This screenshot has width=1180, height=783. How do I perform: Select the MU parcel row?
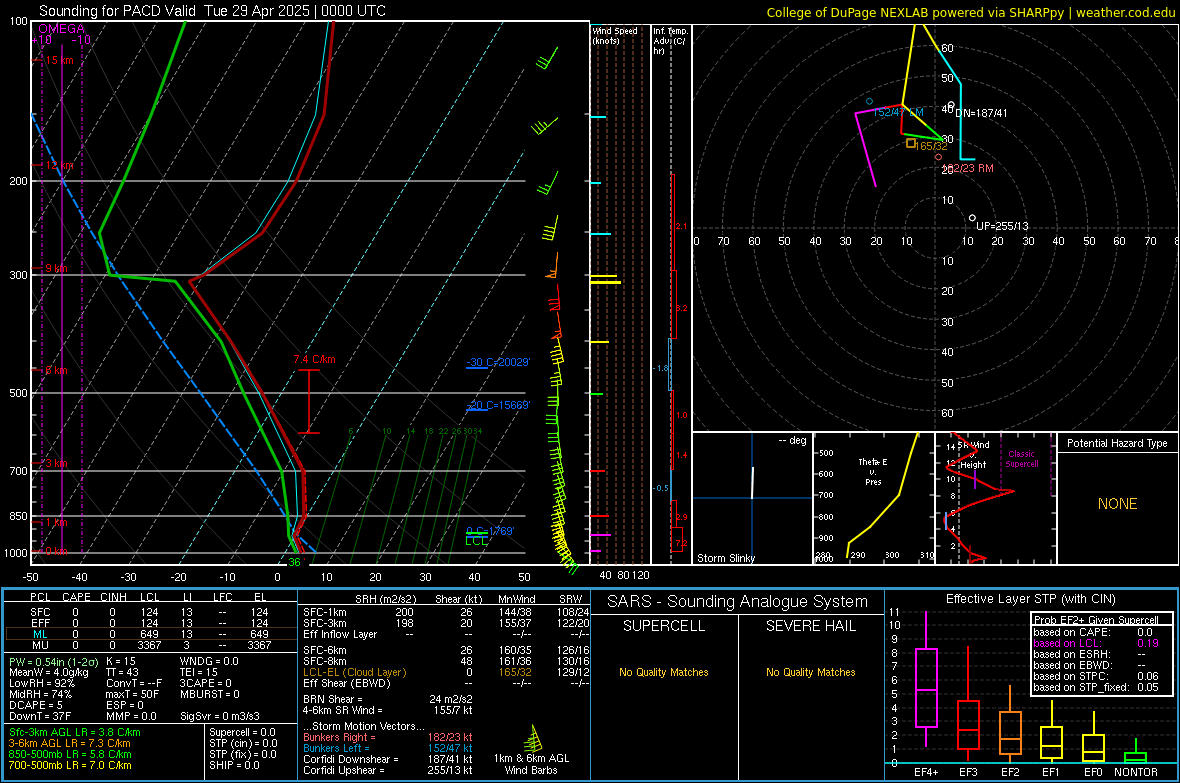click(150, 645)
